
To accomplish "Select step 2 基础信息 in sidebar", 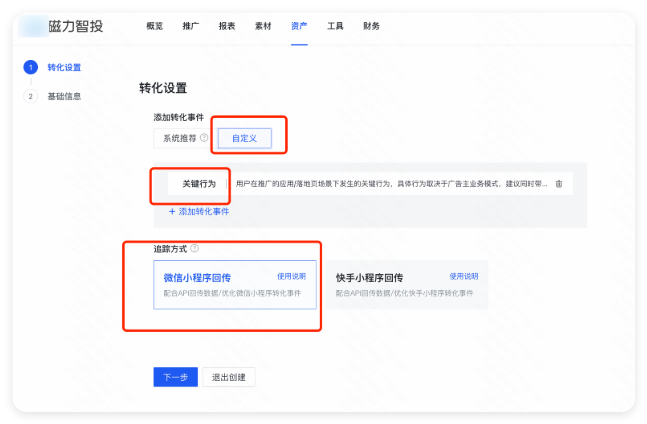I will tap(52, 96).
